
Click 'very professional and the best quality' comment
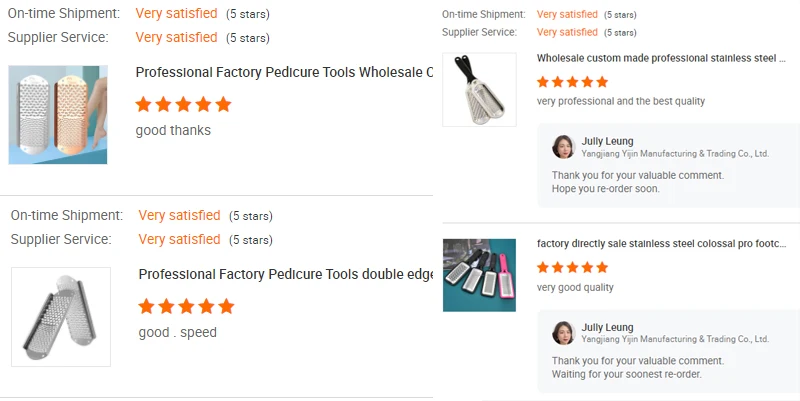pos(620,101)
